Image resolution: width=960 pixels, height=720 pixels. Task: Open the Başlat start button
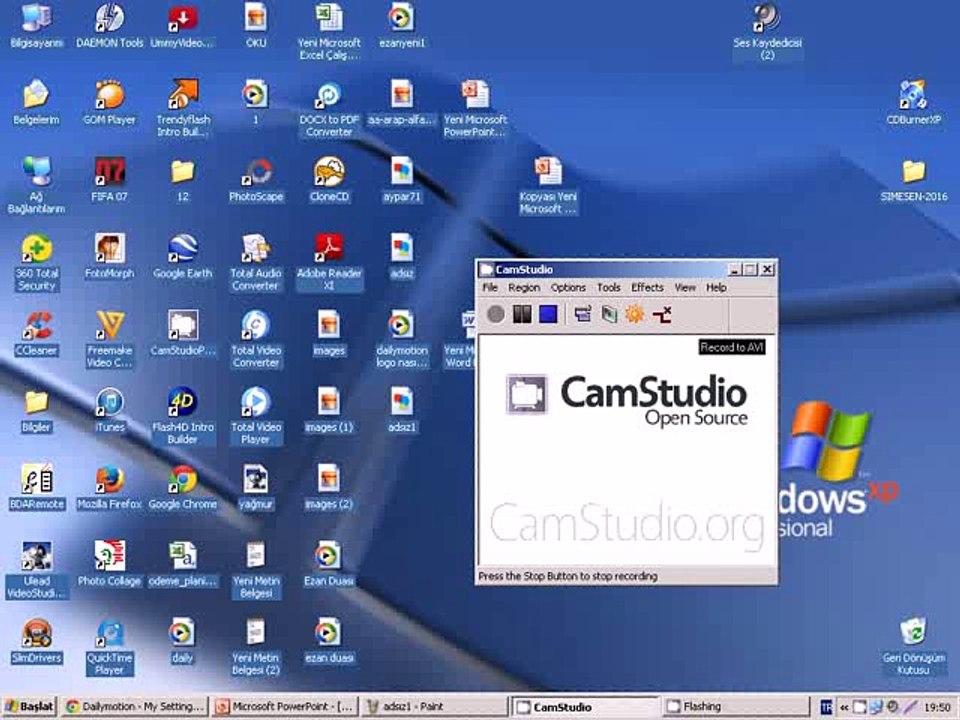click(29, 707)
